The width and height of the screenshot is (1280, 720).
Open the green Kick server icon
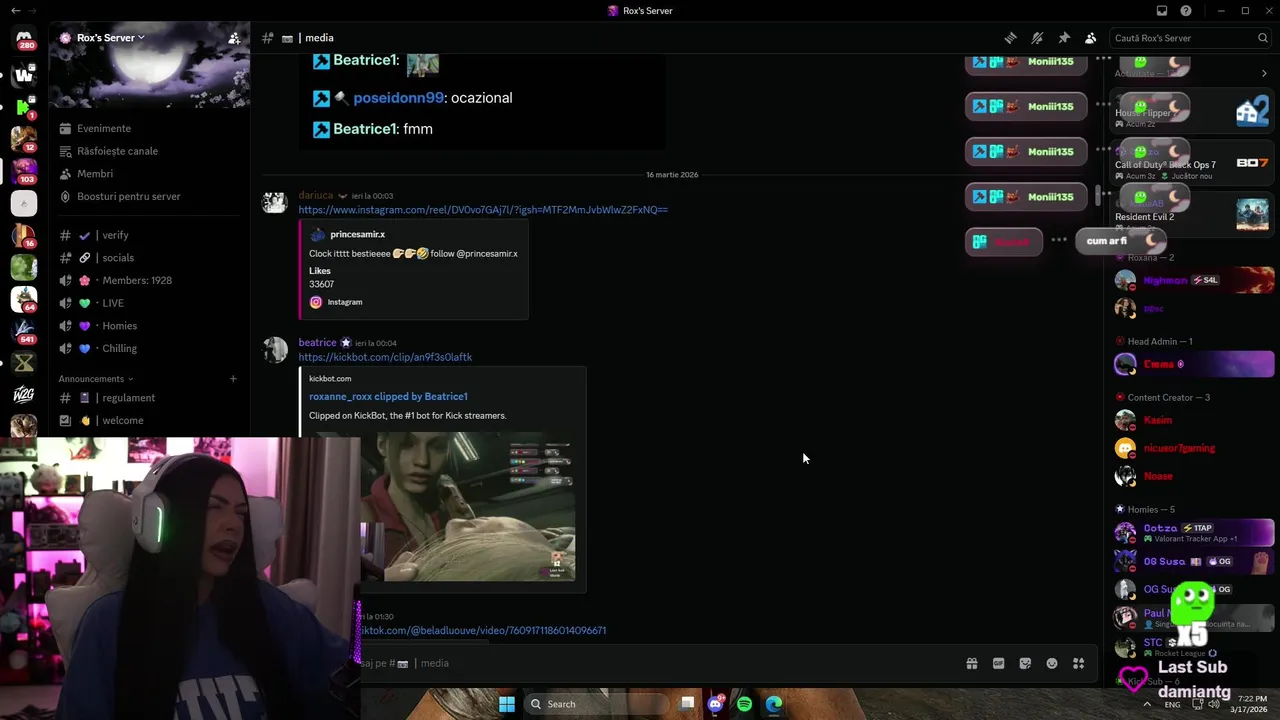point(24,106)
